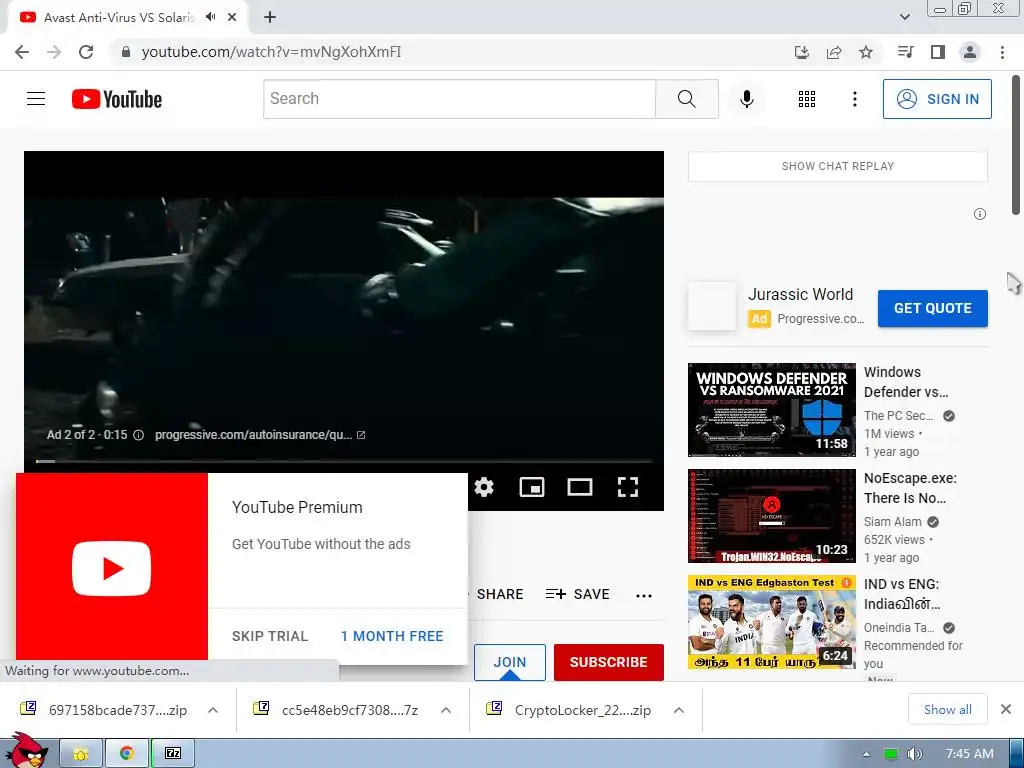Click the search magnifier button

click(686, 99)
